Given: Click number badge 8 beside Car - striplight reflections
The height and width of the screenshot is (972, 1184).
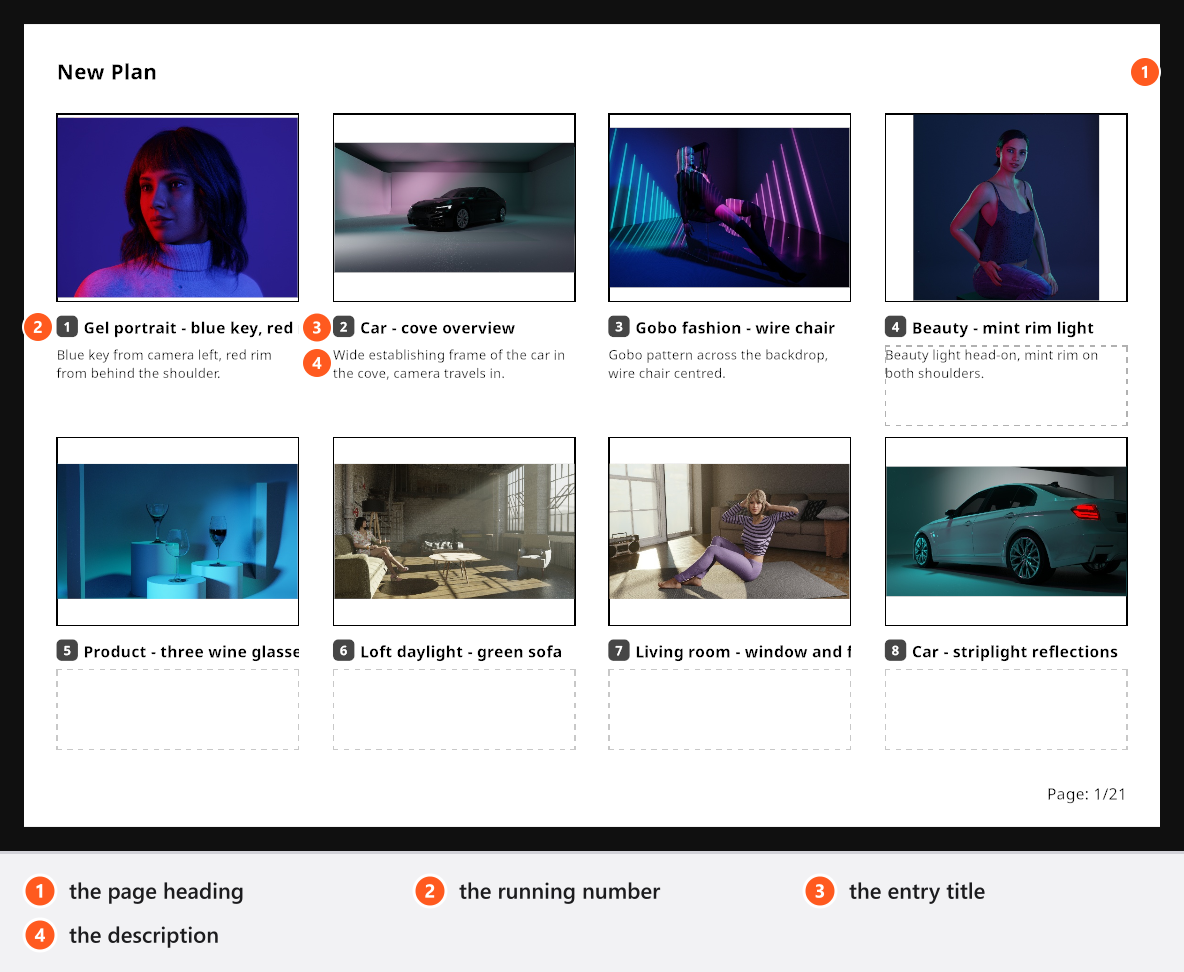Looking at the screenshot, I should 896,651.
